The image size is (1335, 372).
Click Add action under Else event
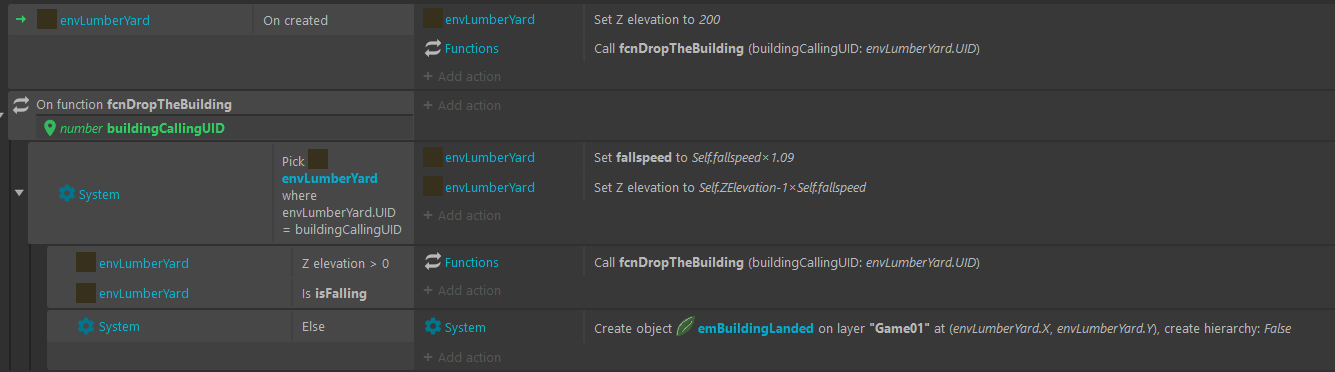pyautogui.click(x=462, y=357)
